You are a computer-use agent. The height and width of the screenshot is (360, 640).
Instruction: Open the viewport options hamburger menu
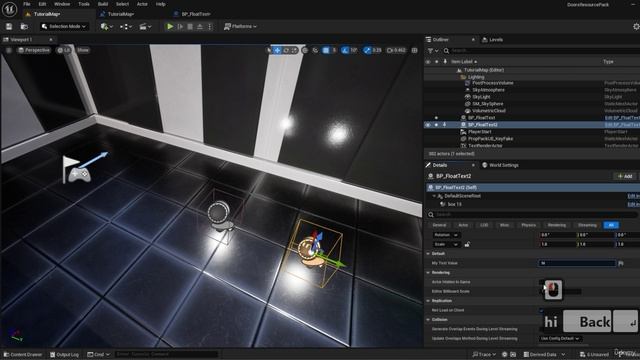pyautogui.click(x=9, y=50)
